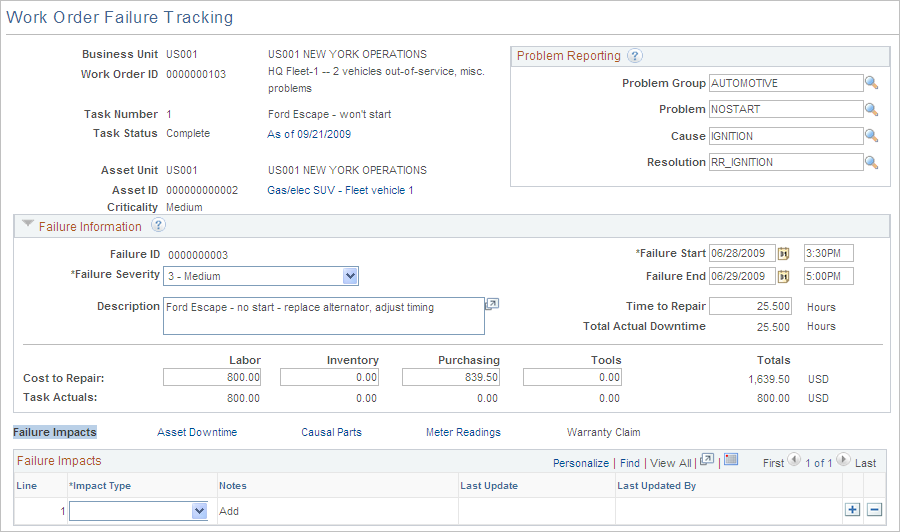Click the Total Actual Downtime value 25.500

point(773,327)
